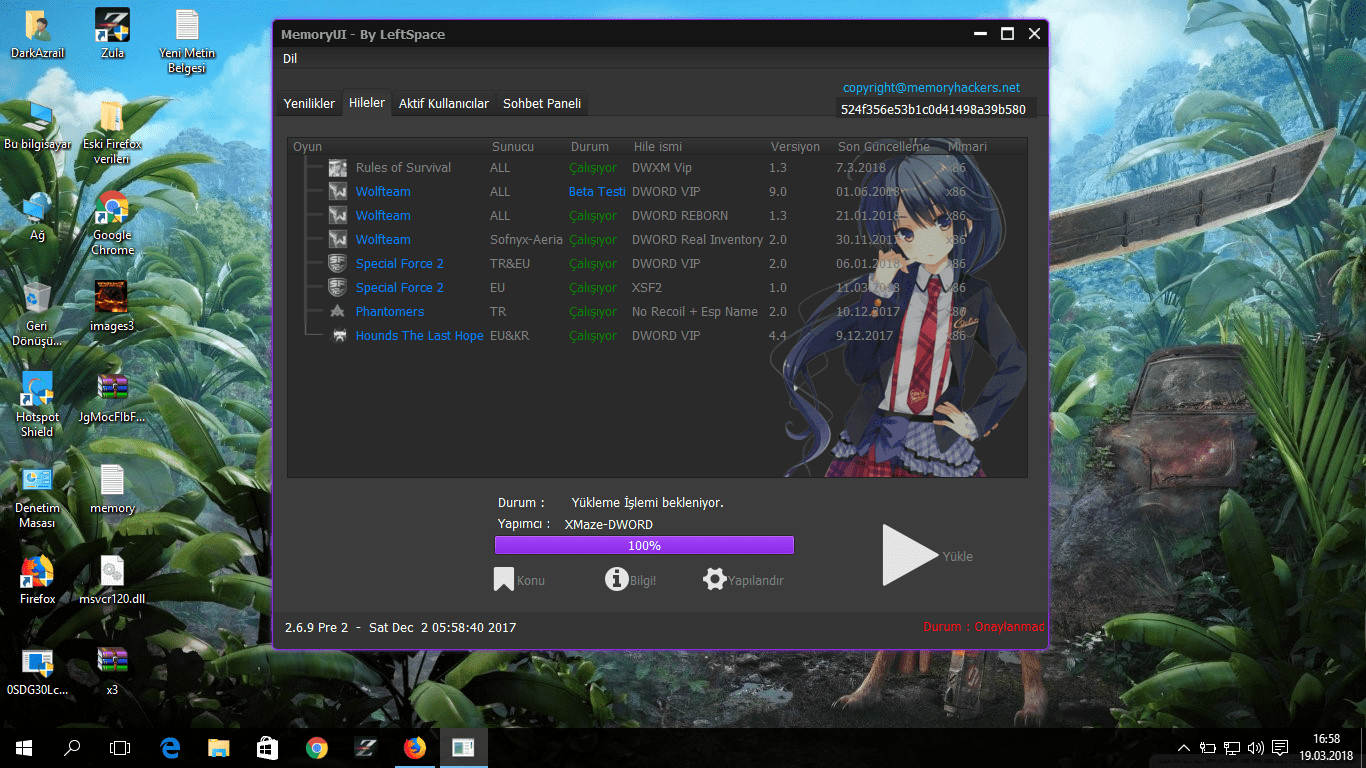
Task: Open Bu bilgisayar desktop icon
Action: click(x=38, y=126)
